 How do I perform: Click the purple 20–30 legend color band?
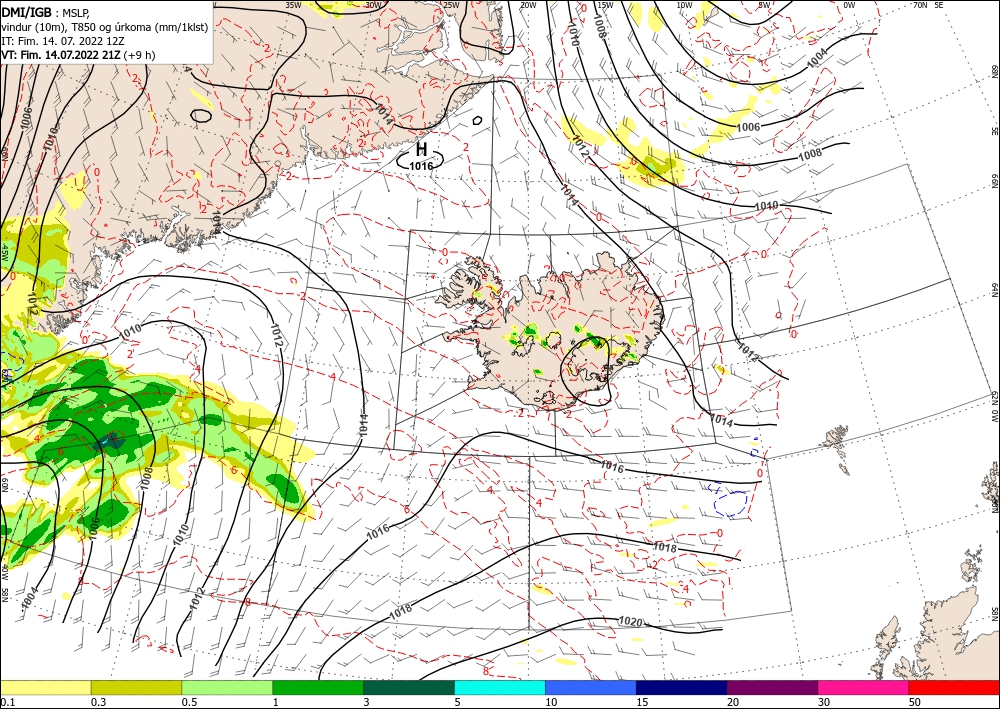click(772, 687)
